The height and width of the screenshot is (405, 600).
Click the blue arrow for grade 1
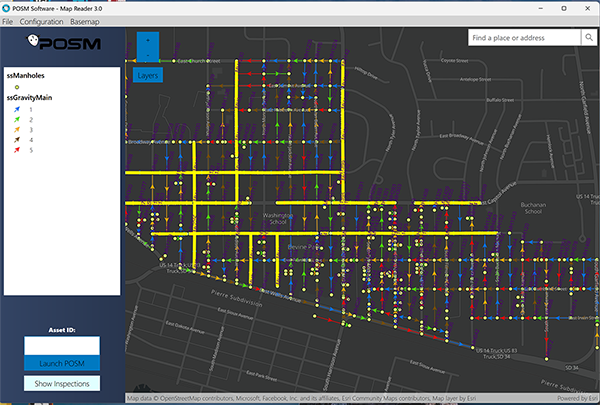point(17,109)
